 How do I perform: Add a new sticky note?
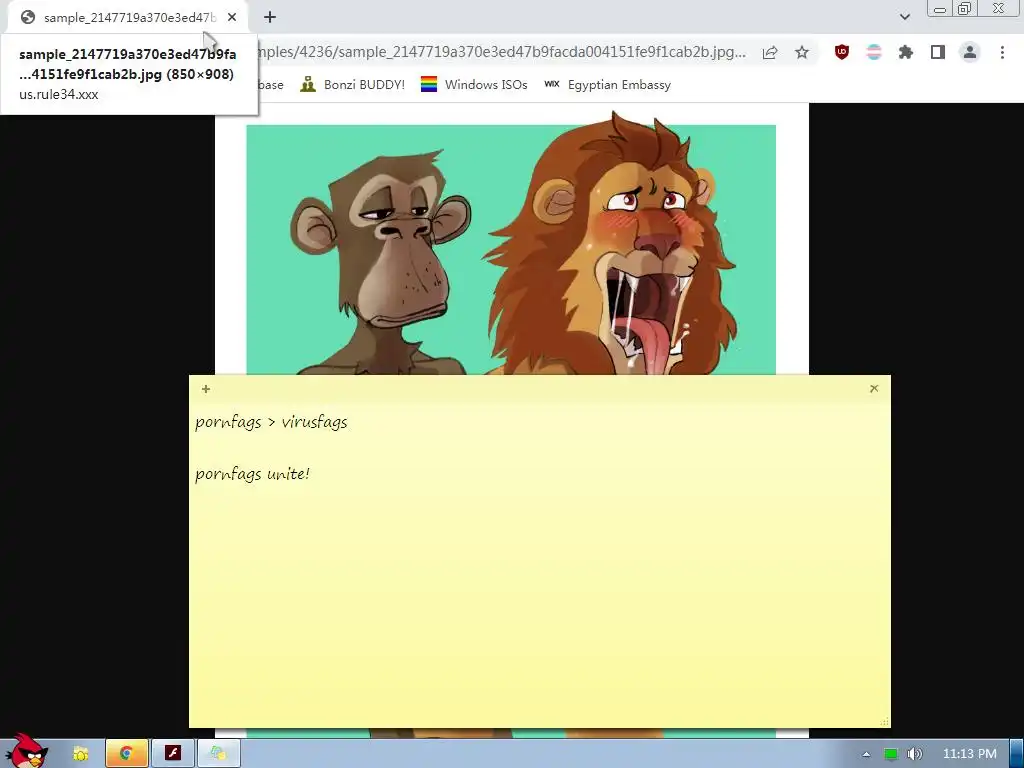pos(206,389)
